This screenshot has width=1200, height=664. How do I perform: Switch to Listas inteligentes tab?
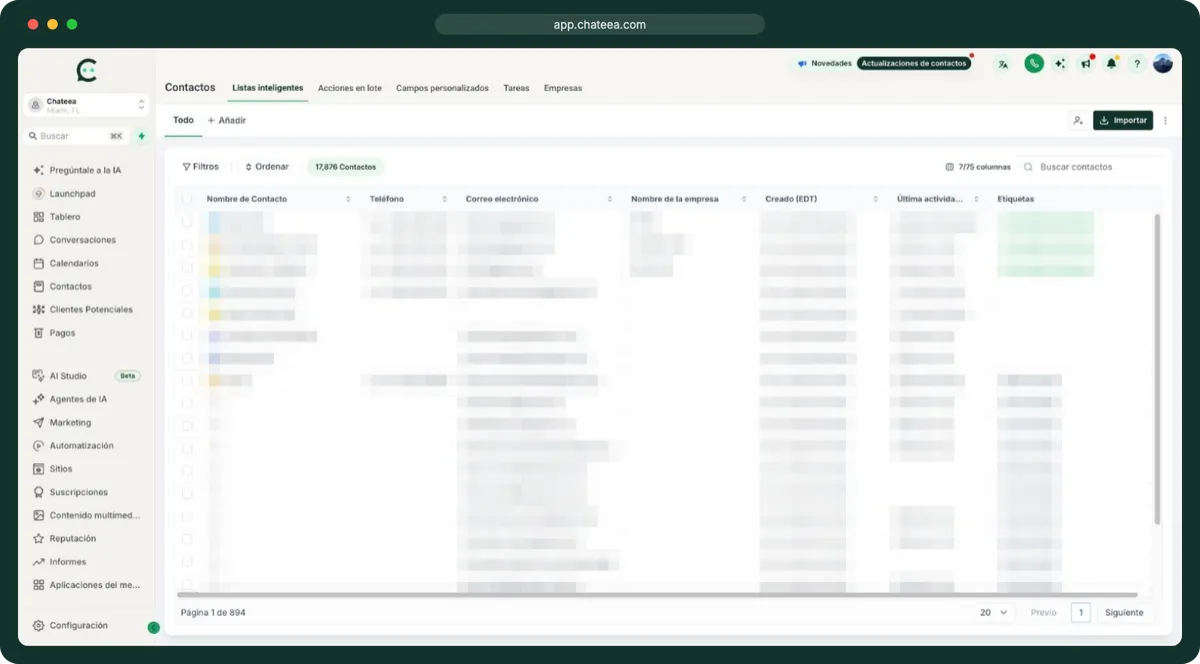click(x=267, y=88)
